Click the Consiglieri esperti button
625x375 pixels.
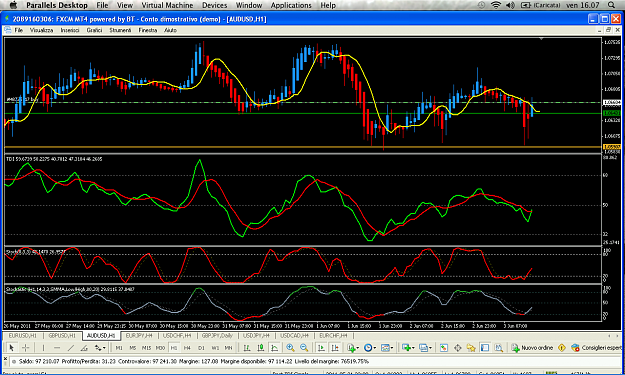(596, 348)
